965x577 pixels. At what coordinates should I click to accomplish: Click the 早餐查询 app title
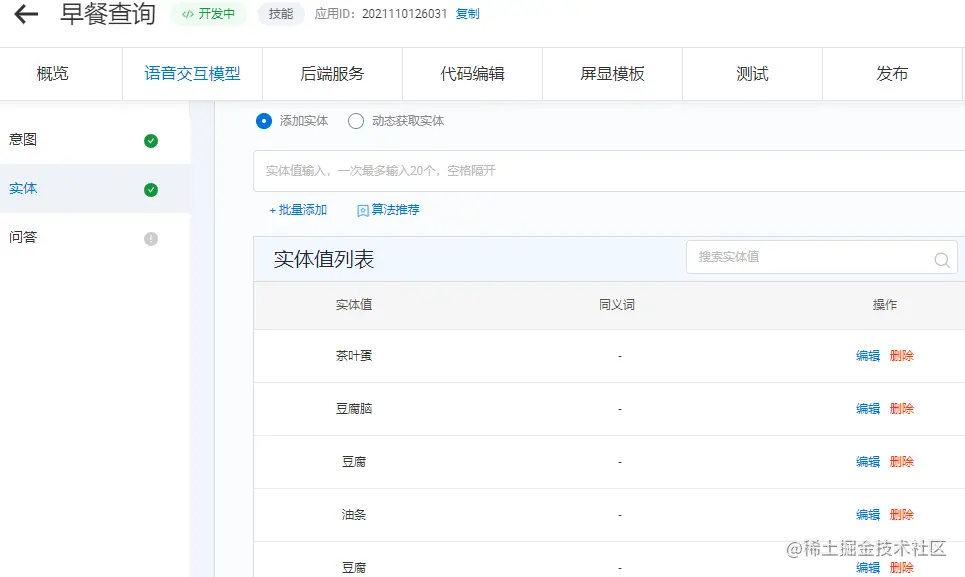(x=108, y=14)
